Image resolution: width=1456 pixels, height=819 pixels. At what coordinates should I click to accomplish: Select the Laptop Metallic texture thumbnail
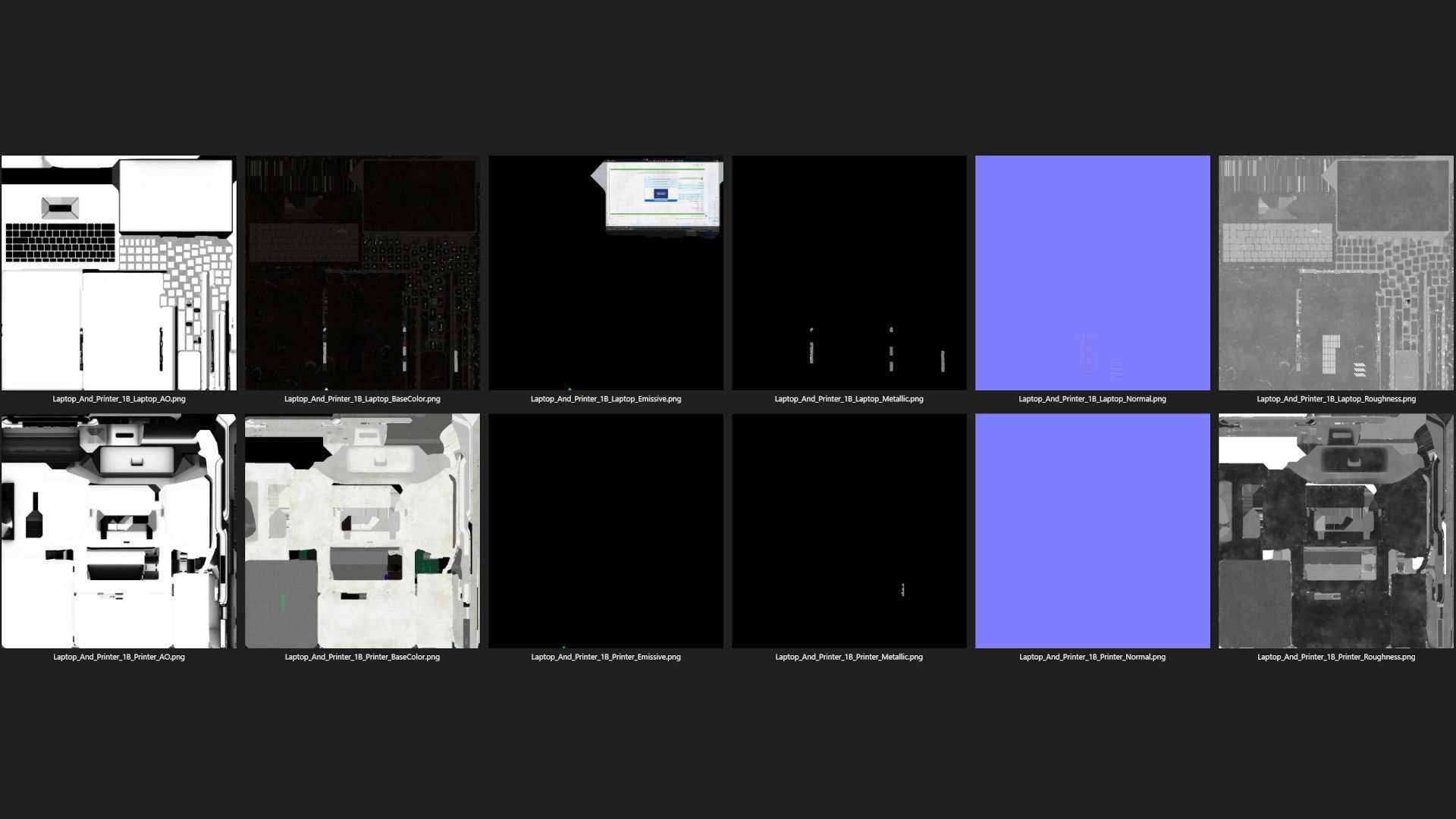(x=849, y=273)
